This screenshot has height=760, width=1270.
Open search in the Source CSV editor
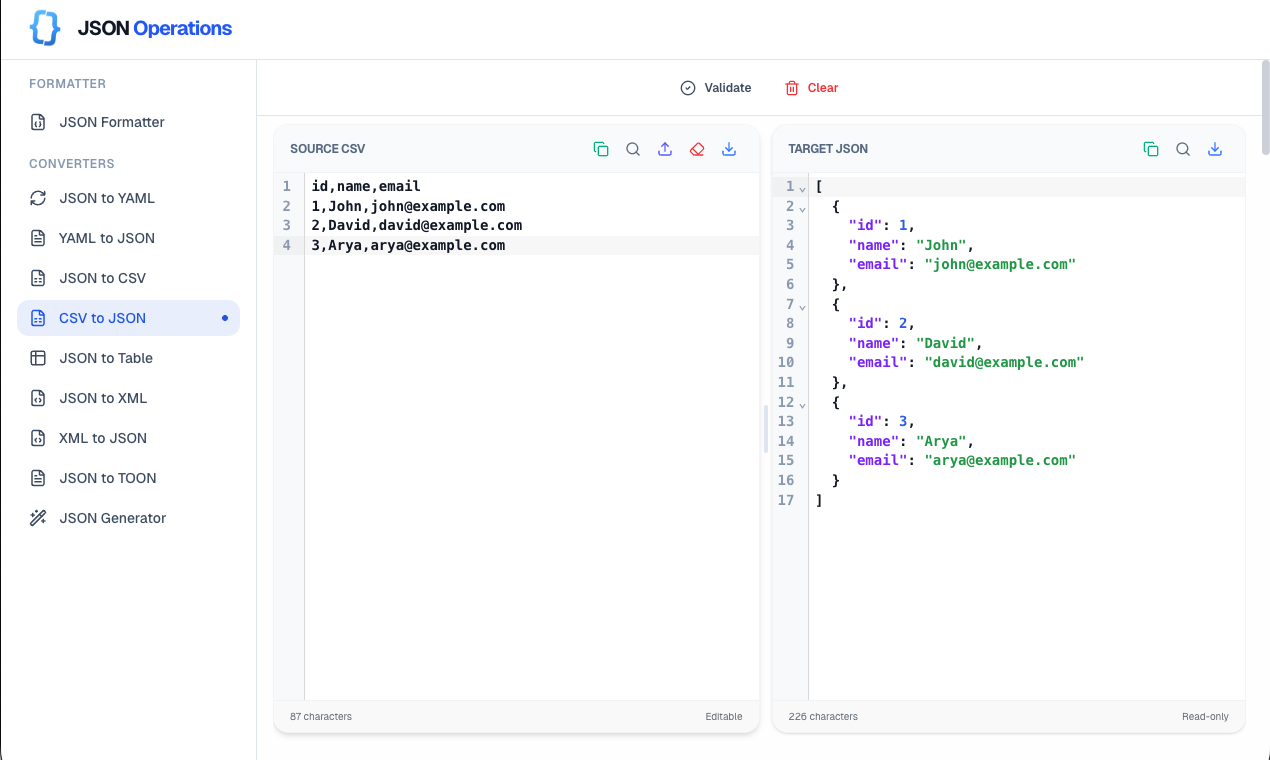click(633, 148)
